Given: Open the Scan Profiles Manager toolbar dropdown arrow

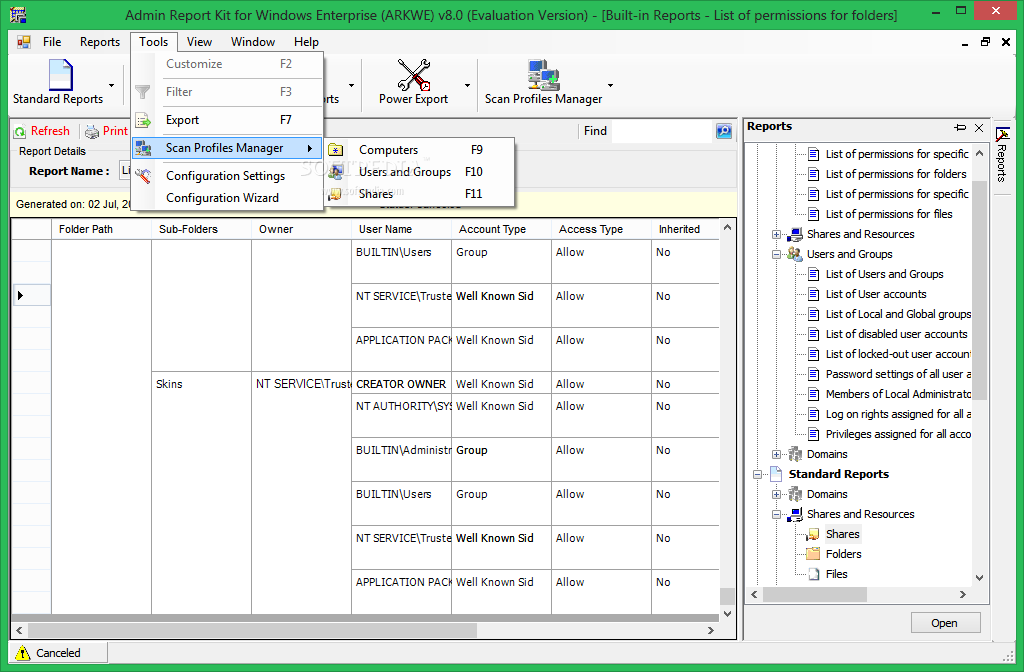Looking at the screenshot, I should (611, 86).
